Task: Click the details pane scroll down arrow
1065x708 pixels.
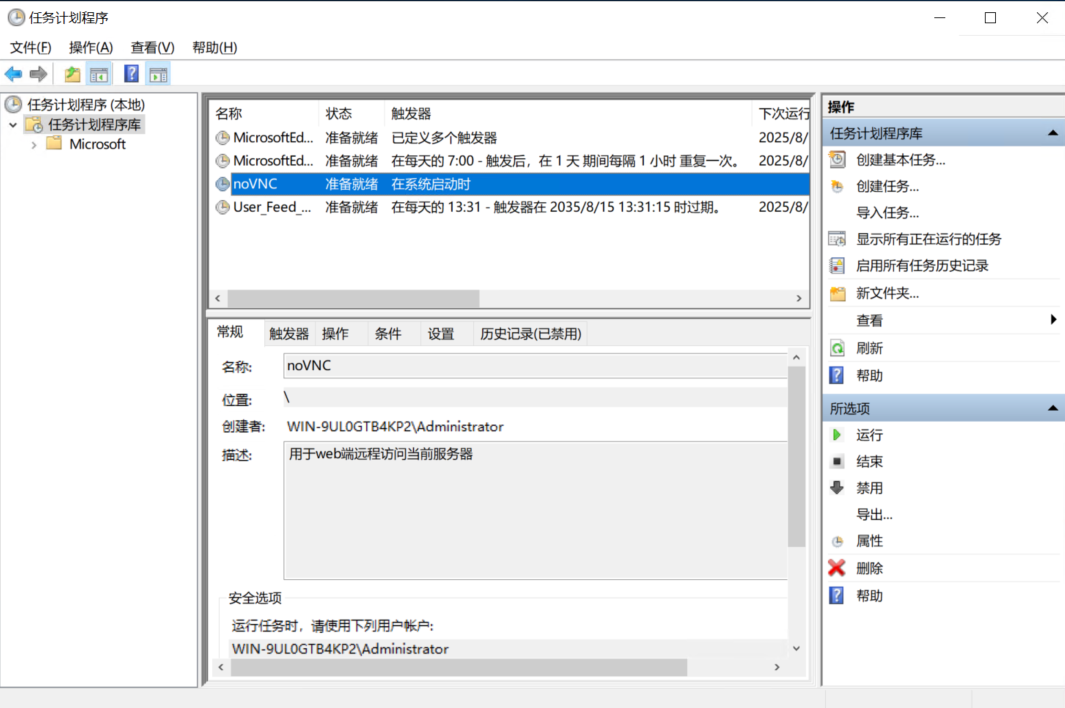Action: 796,648
